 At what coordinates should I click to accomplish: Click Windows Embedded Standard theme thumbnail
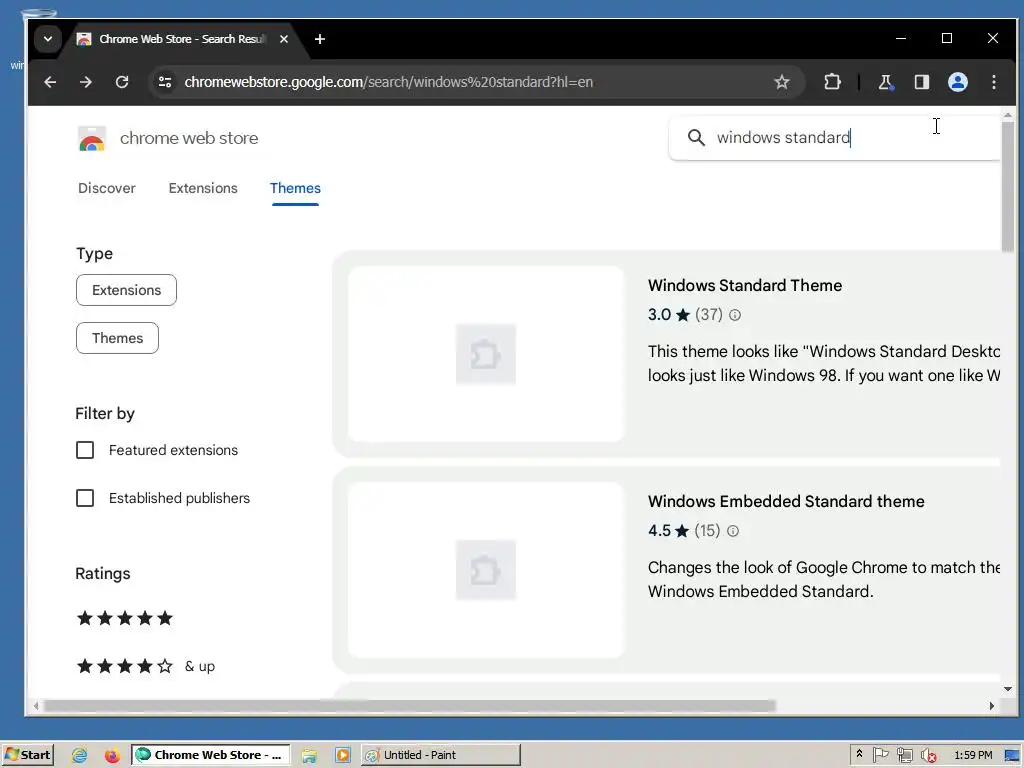(486, 570)
